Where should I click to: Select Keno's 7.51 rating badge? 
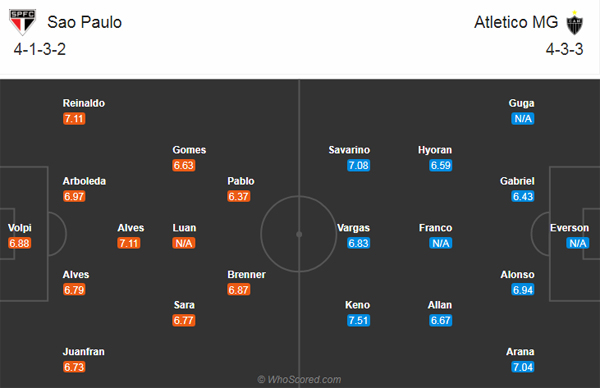tap(359, 320)
